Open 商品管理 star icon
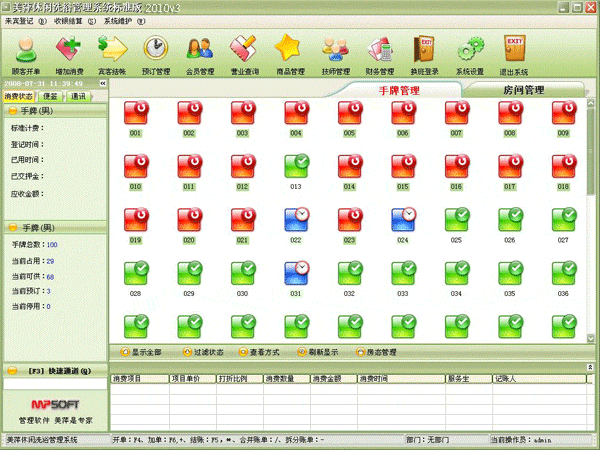Screen dimensions: 600x450 [289, 54]
